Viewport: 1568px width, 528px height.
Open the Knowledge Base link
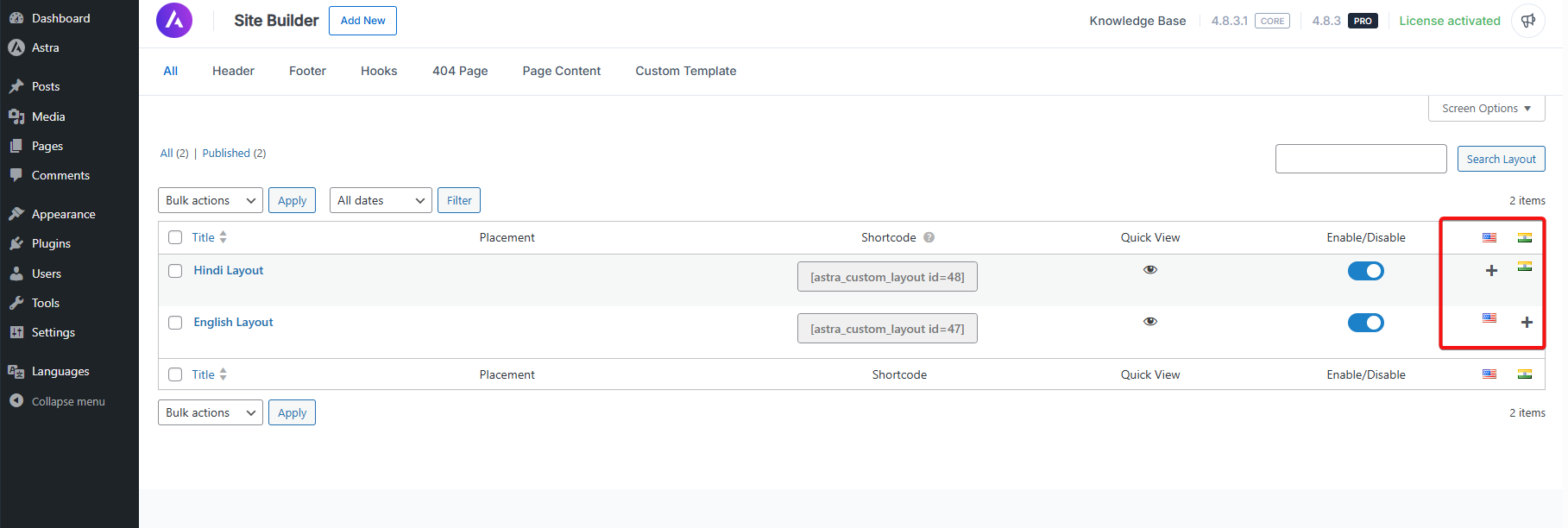[1137, 21]
